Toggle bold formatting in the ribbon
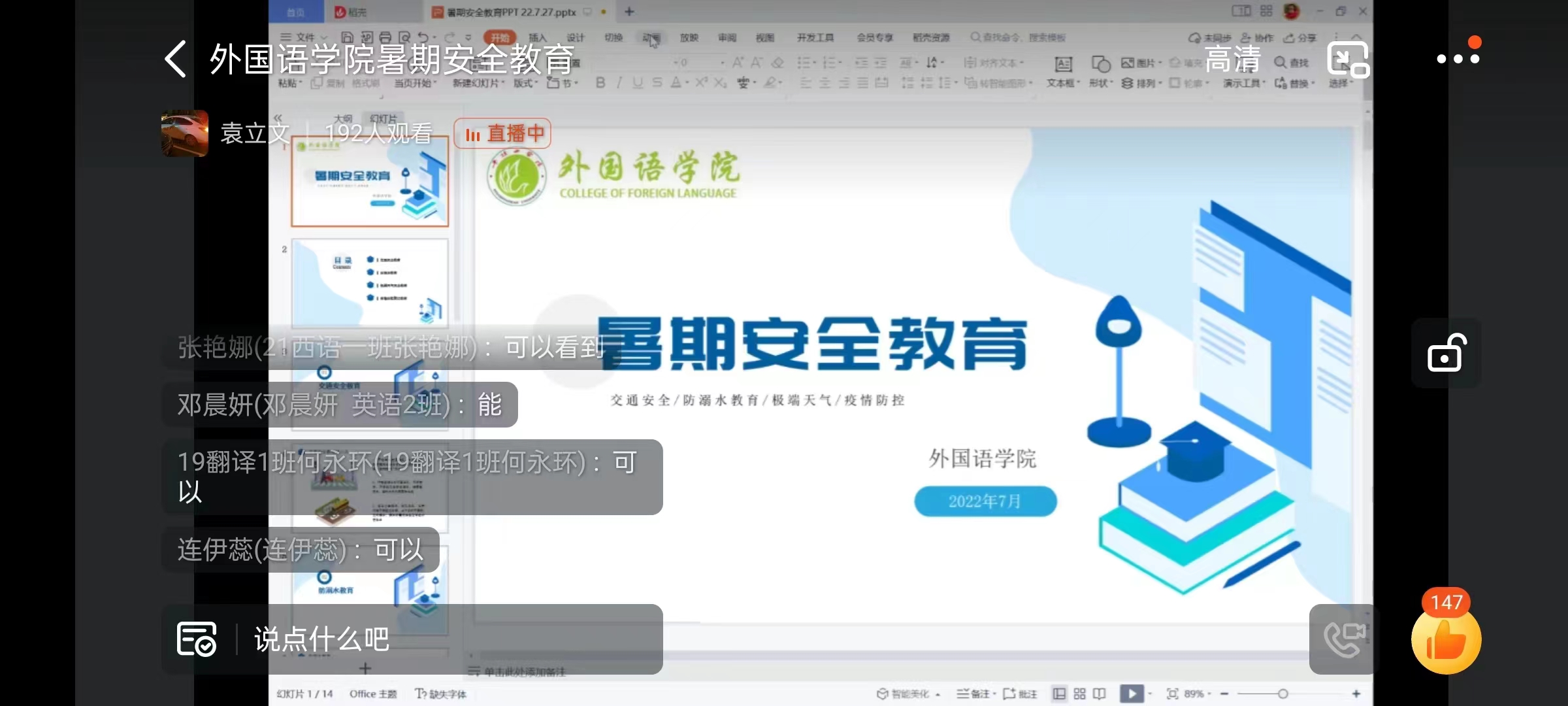 click(x=600, y=82)
